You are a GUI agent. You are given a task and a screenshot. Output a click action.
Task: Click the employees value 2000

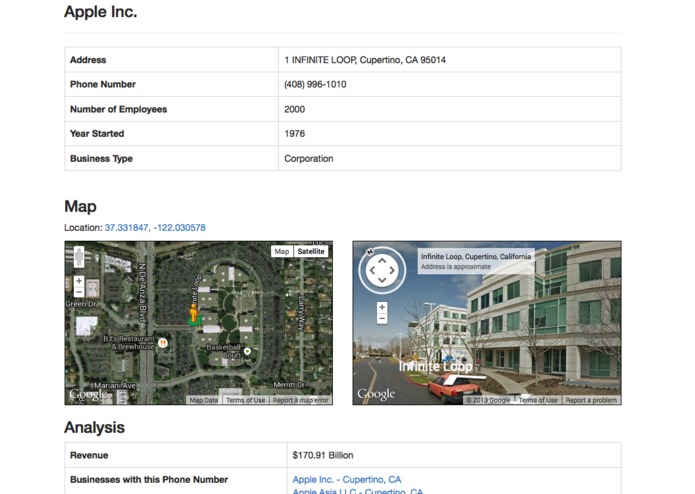pos(294,109)
